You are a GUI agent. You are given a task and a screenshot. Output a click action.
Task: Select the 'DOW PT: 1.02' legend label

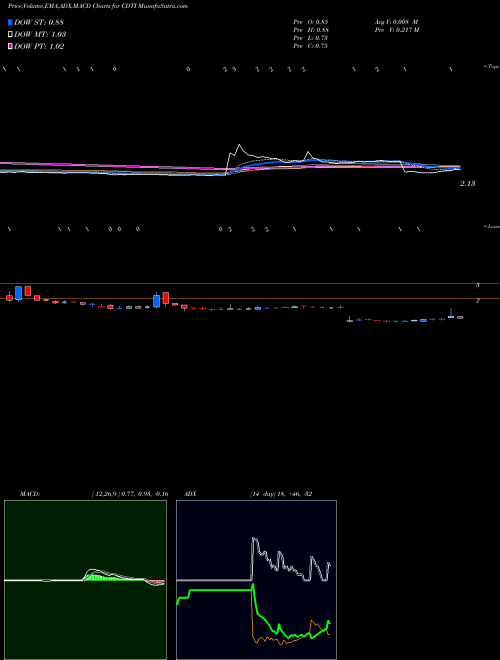coord(39,47)
